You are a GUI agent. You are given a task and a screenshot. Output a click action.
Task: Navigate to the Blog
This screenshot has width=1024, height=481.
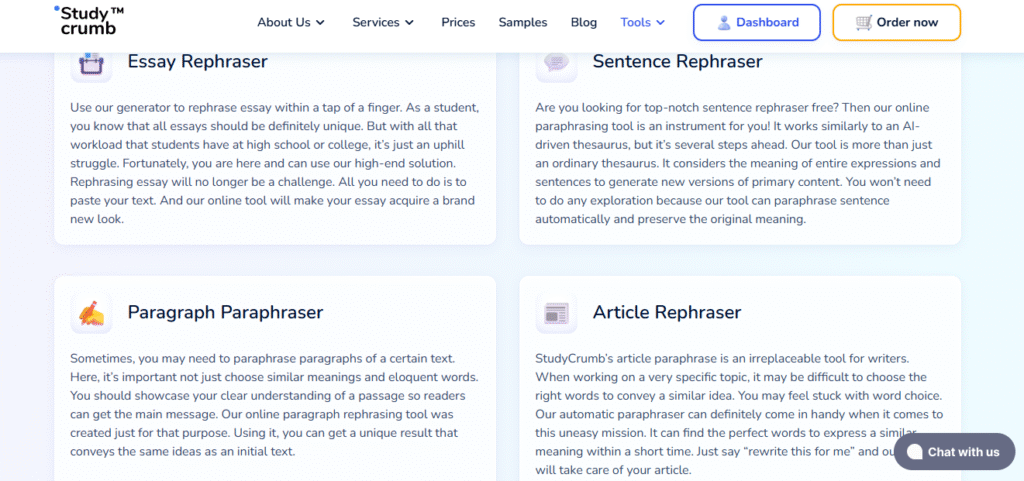point(583,22)
